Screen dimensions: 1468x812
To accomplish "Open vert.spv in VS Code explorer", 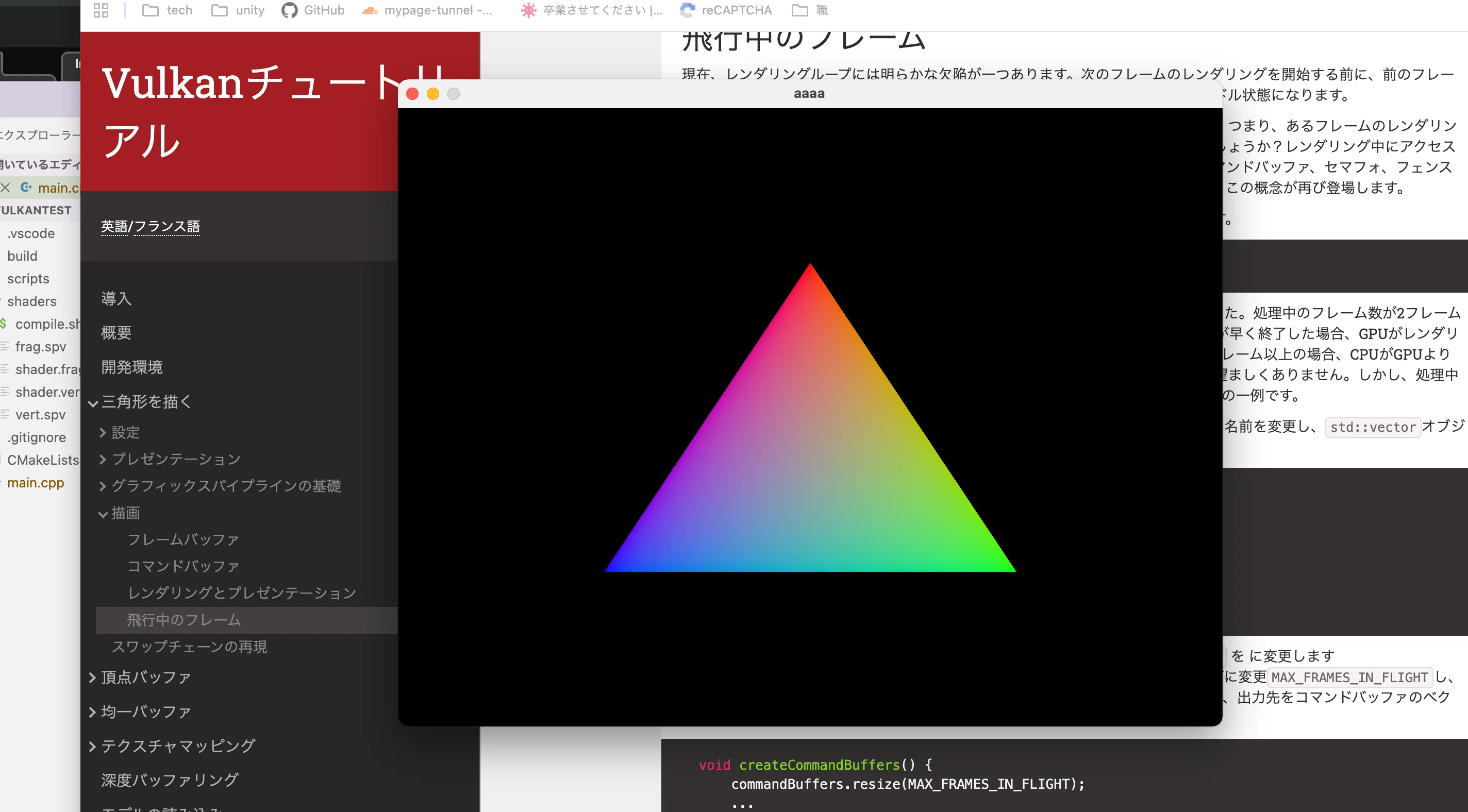I will pos(40,415).
